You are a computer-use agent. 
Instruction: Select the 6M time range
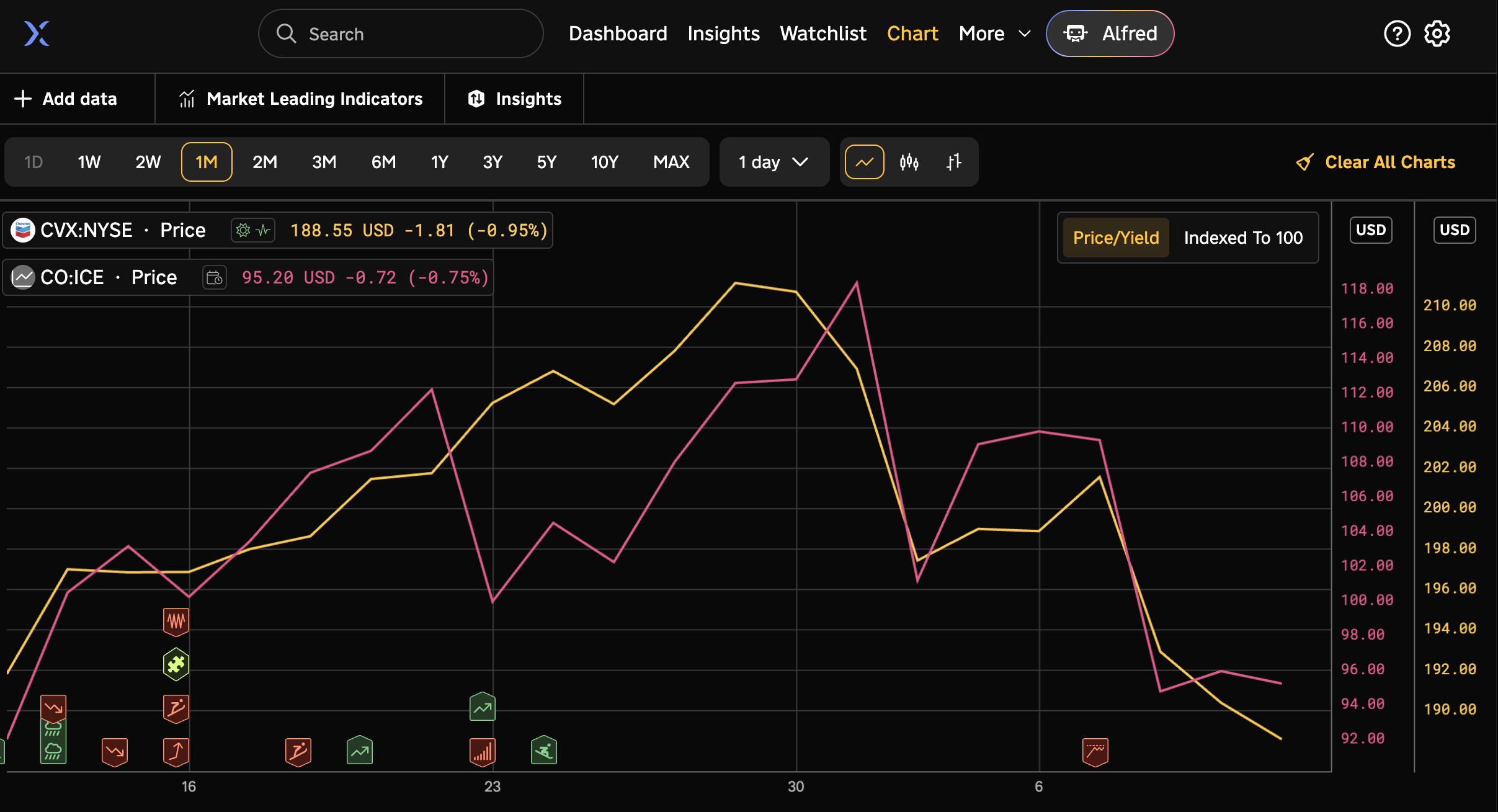[x=383, y=162]
